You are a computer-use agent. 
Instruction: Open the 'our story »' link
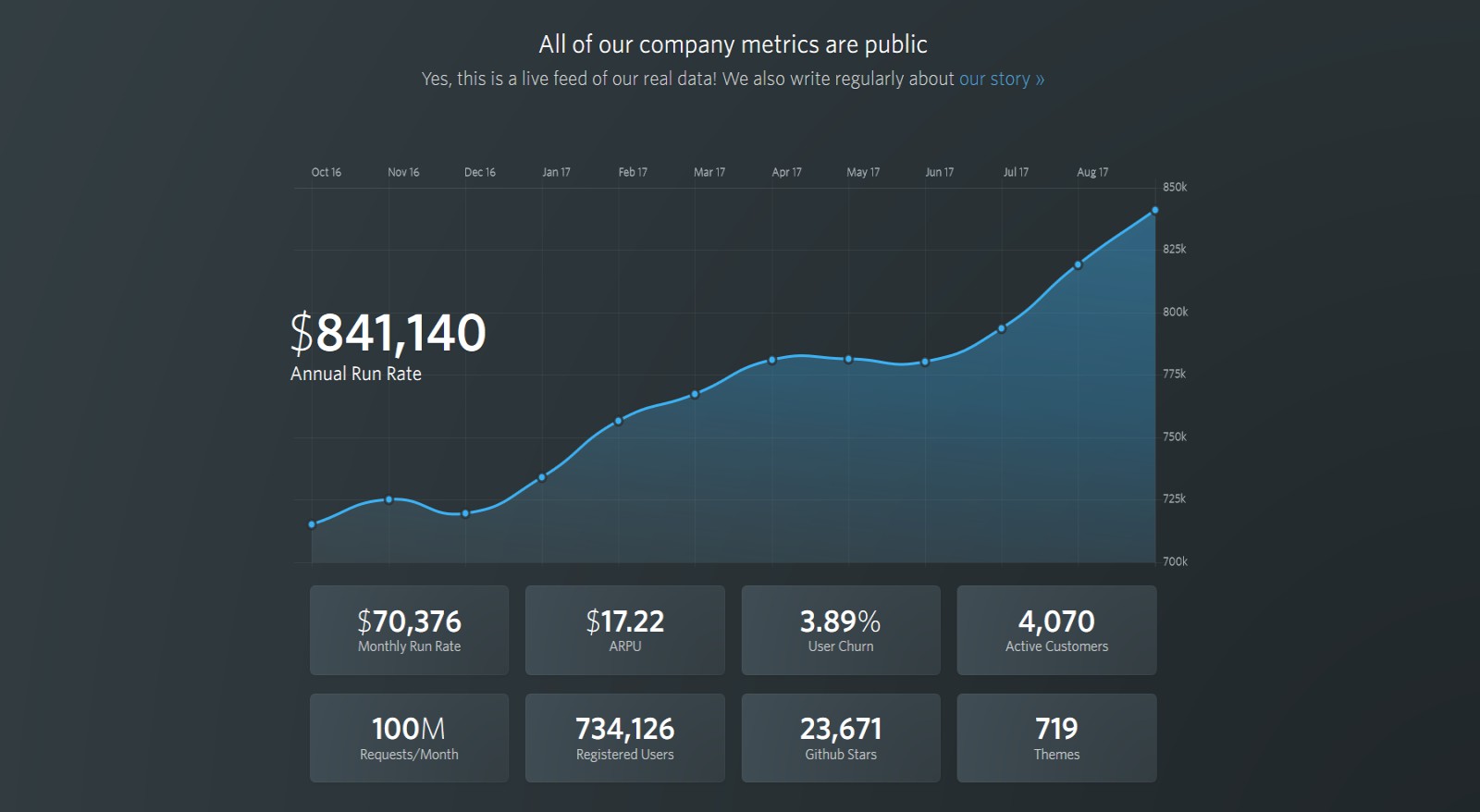tap(1002, 79)
